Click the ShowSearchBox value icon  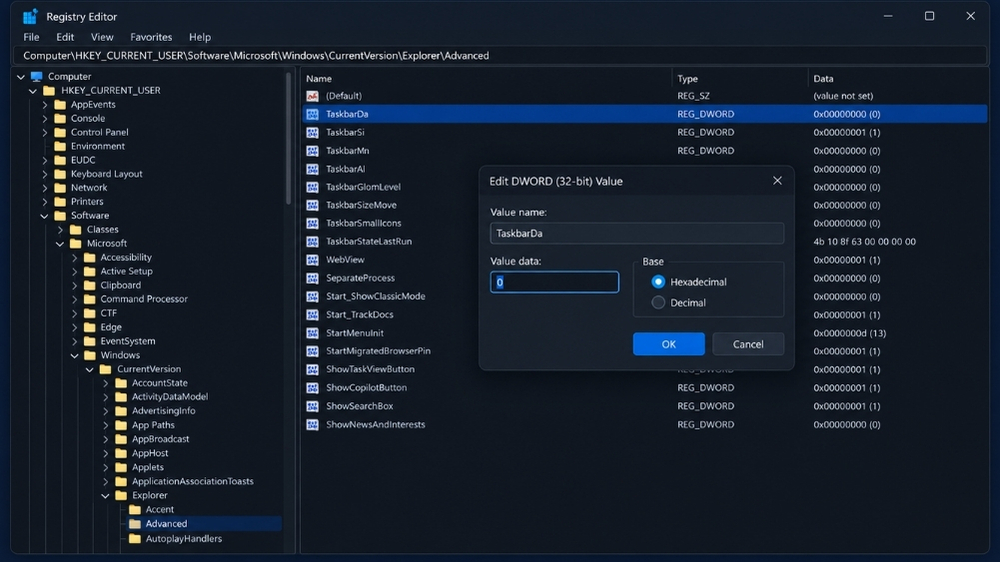pyautogui.click(x=312, y=406)
